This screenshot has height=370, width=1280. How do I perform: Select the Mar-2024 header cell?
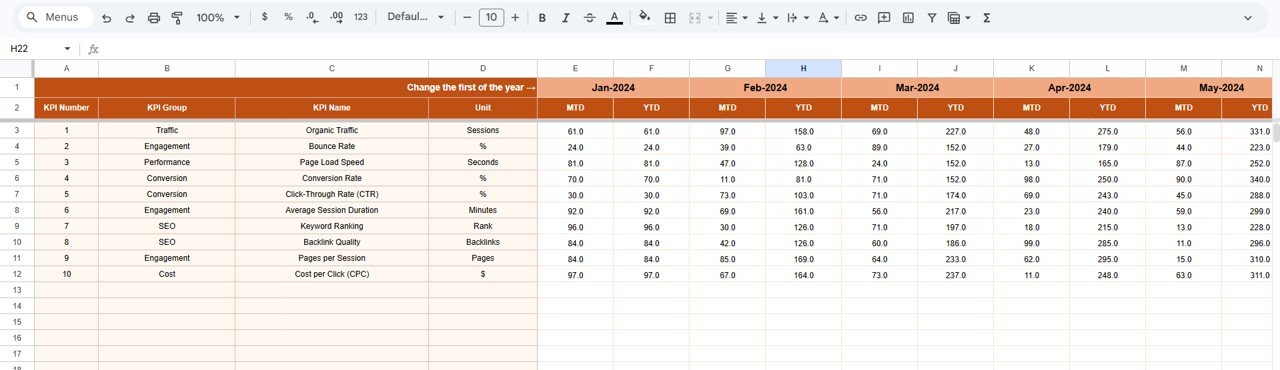[x=917, y=88]
